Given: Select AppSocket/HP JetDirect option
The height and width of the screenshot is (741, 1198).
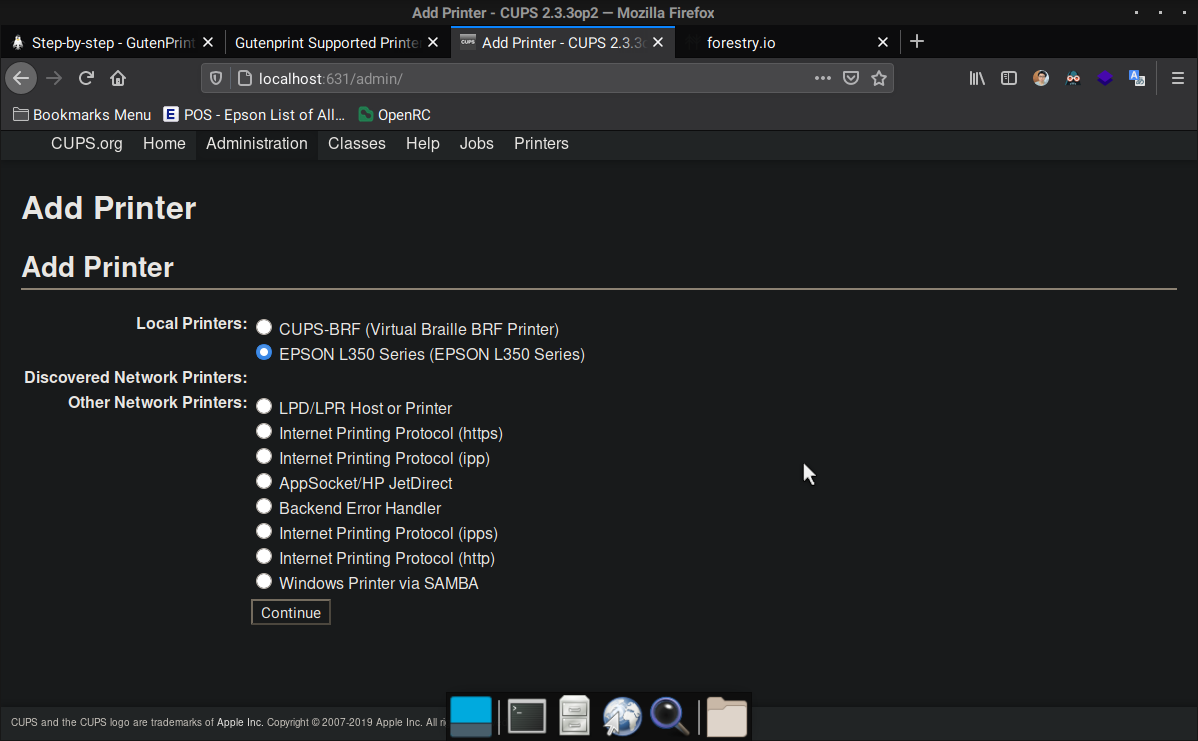Looking at the screenshot, I should [x=264, y=481].
